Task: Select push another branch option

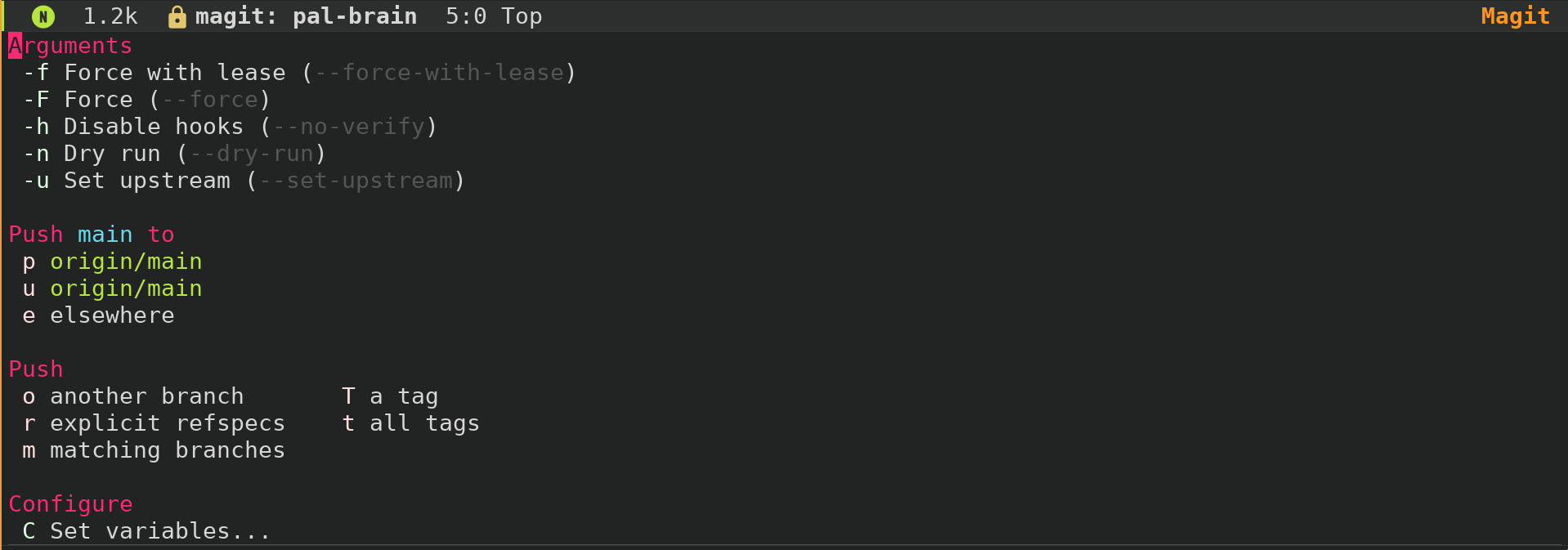Action: tap(133, 396)
